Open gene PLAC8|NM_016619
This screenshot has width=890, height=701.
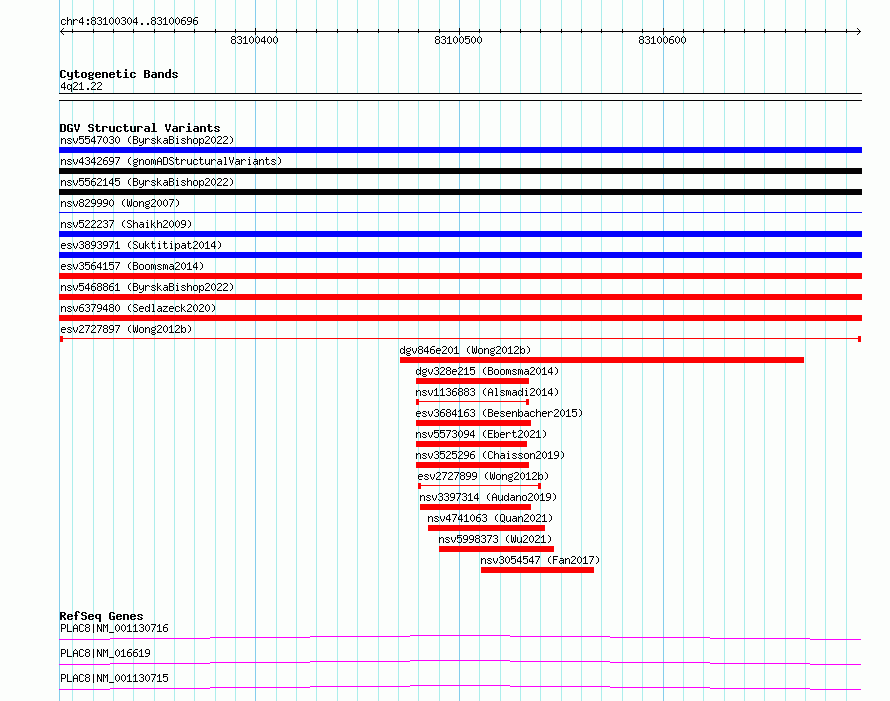[x=105, y=653]
